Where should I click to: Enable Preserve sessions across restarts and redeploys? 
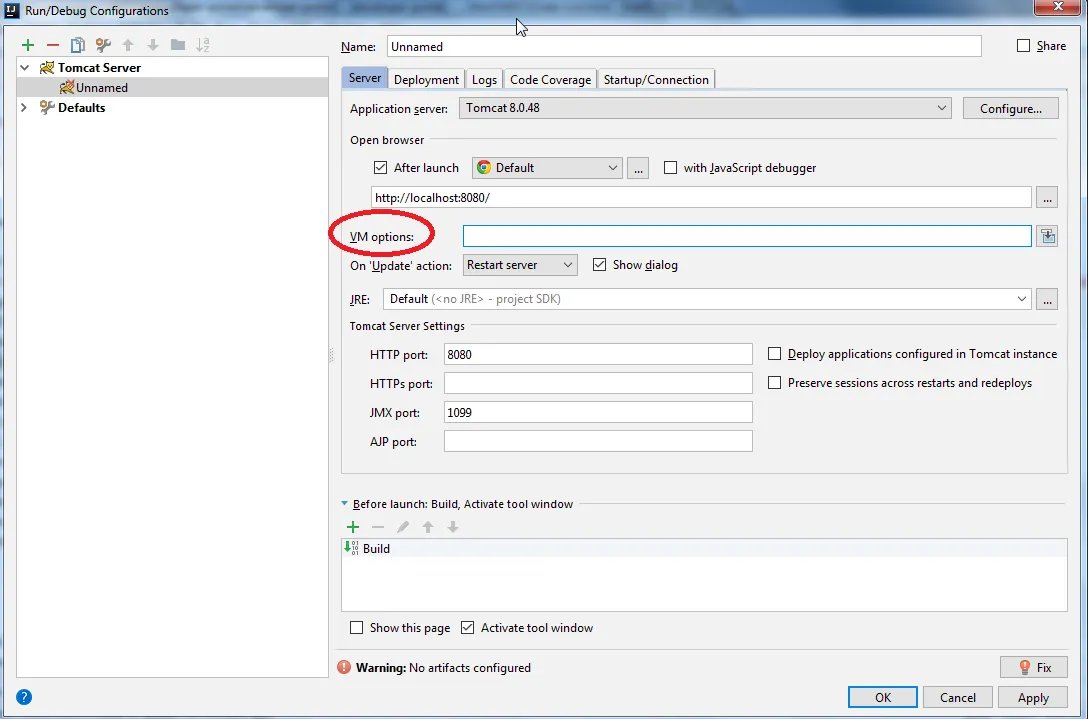pos(774,382)
